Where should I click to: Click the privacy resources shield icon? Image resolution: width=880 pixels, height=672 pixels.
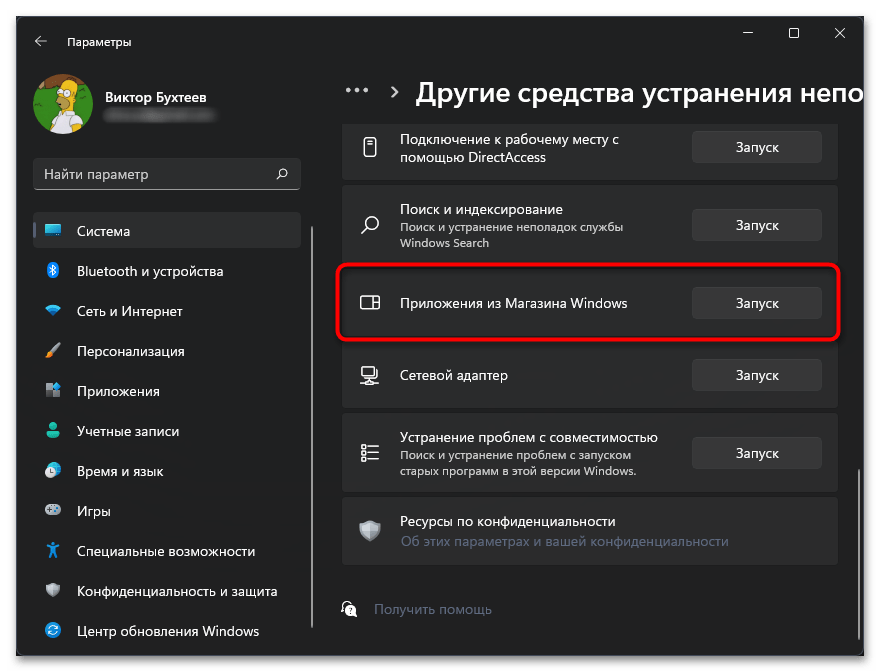tap(370, 531)
